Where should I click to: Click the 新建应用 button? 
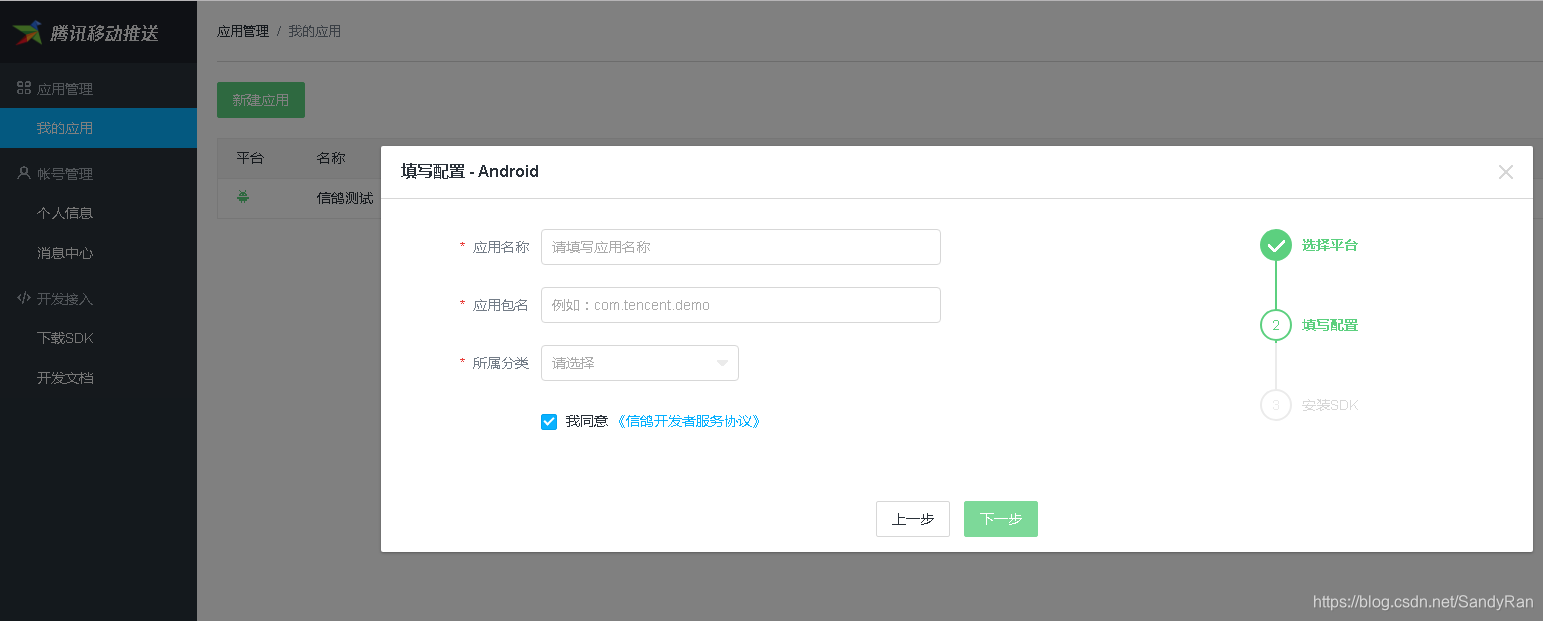coord(261,100)
